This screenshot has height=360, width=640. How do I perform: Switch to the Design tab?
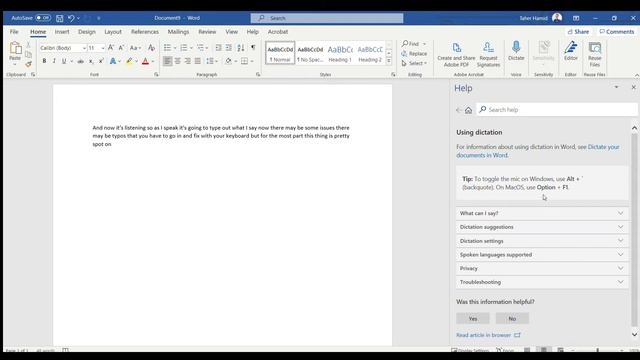click(87, 32)
